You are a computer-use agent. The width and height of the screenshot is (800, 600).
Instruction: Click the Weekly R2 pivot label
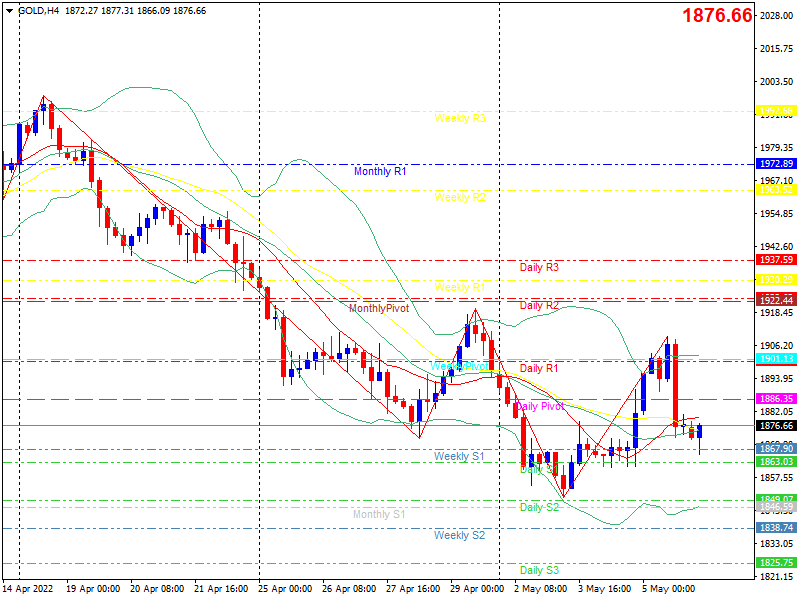(460, 197)
